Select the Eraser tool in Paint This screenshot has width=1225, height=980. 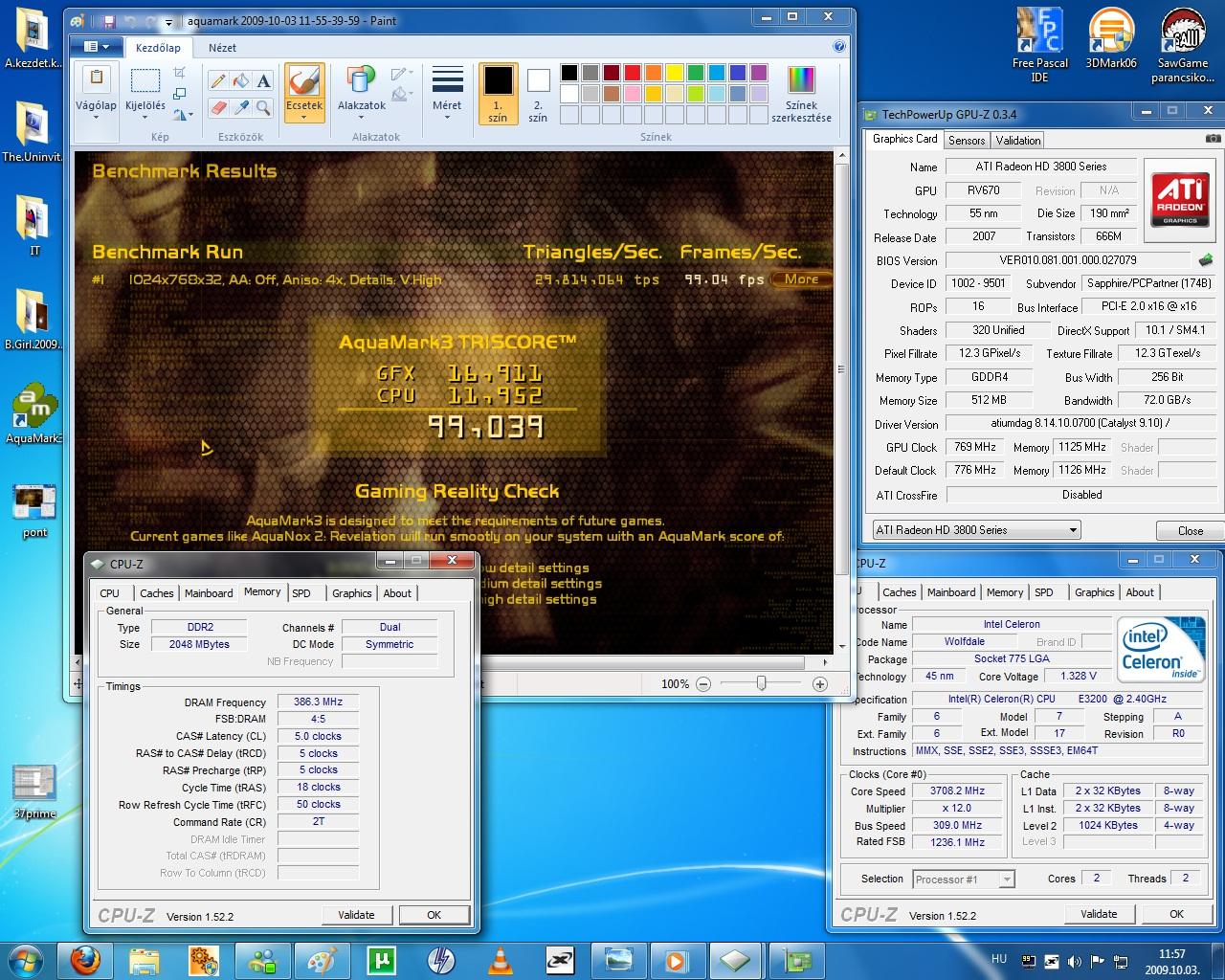click(x=218, y=107)
